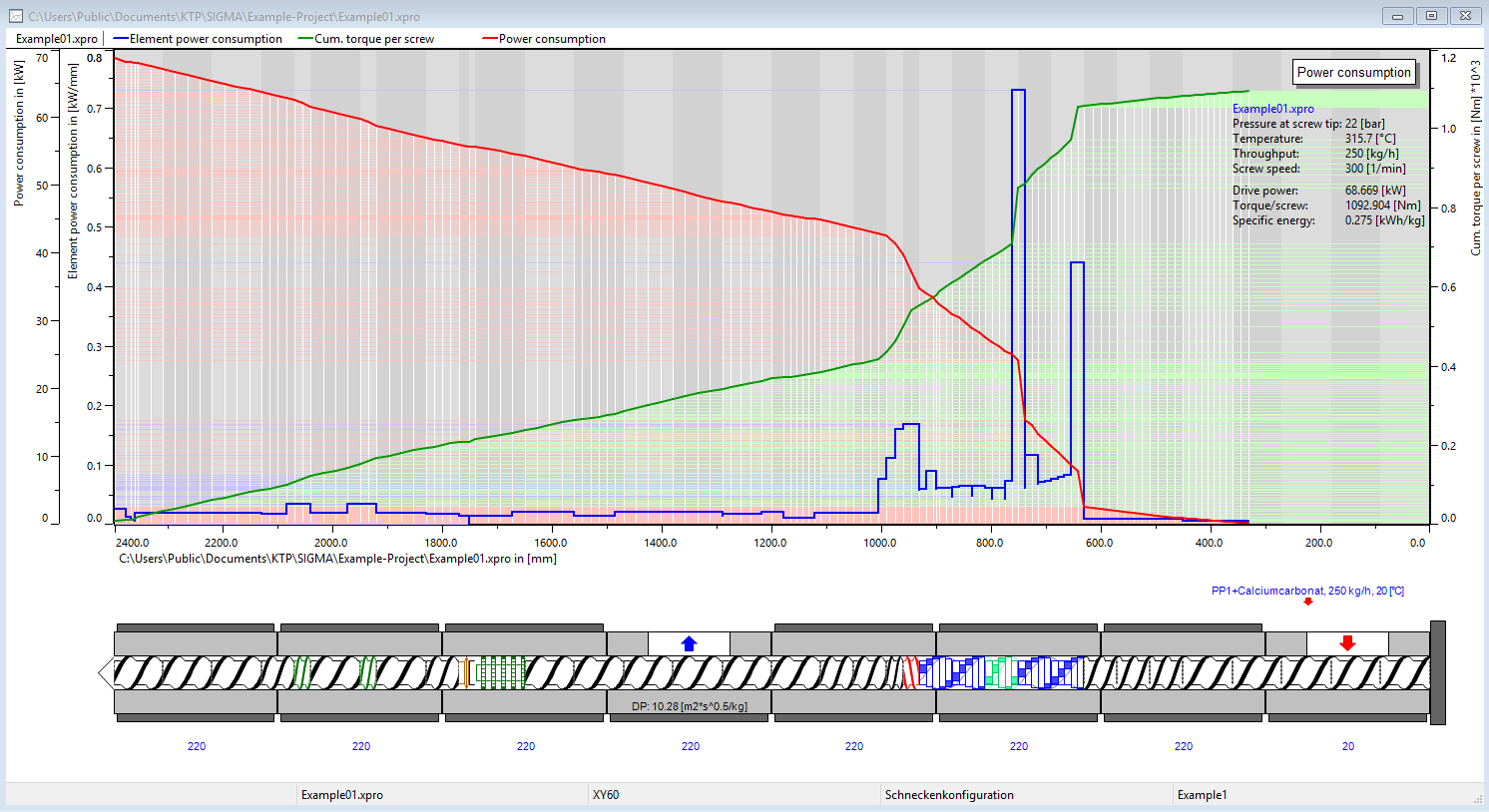Image resolution: width=1489 pixels, height=812 pixels.
Task: Click the XY60 status bar field
Action: [606, 795]
